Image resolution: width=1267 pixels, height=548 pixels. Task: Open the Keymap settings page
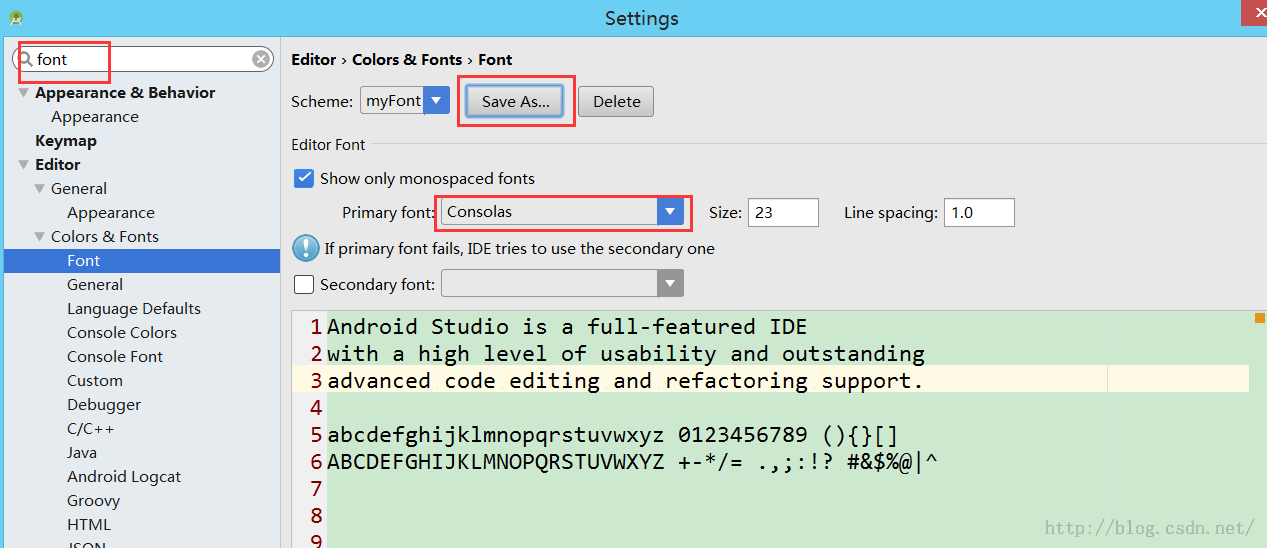coord(66,140)
